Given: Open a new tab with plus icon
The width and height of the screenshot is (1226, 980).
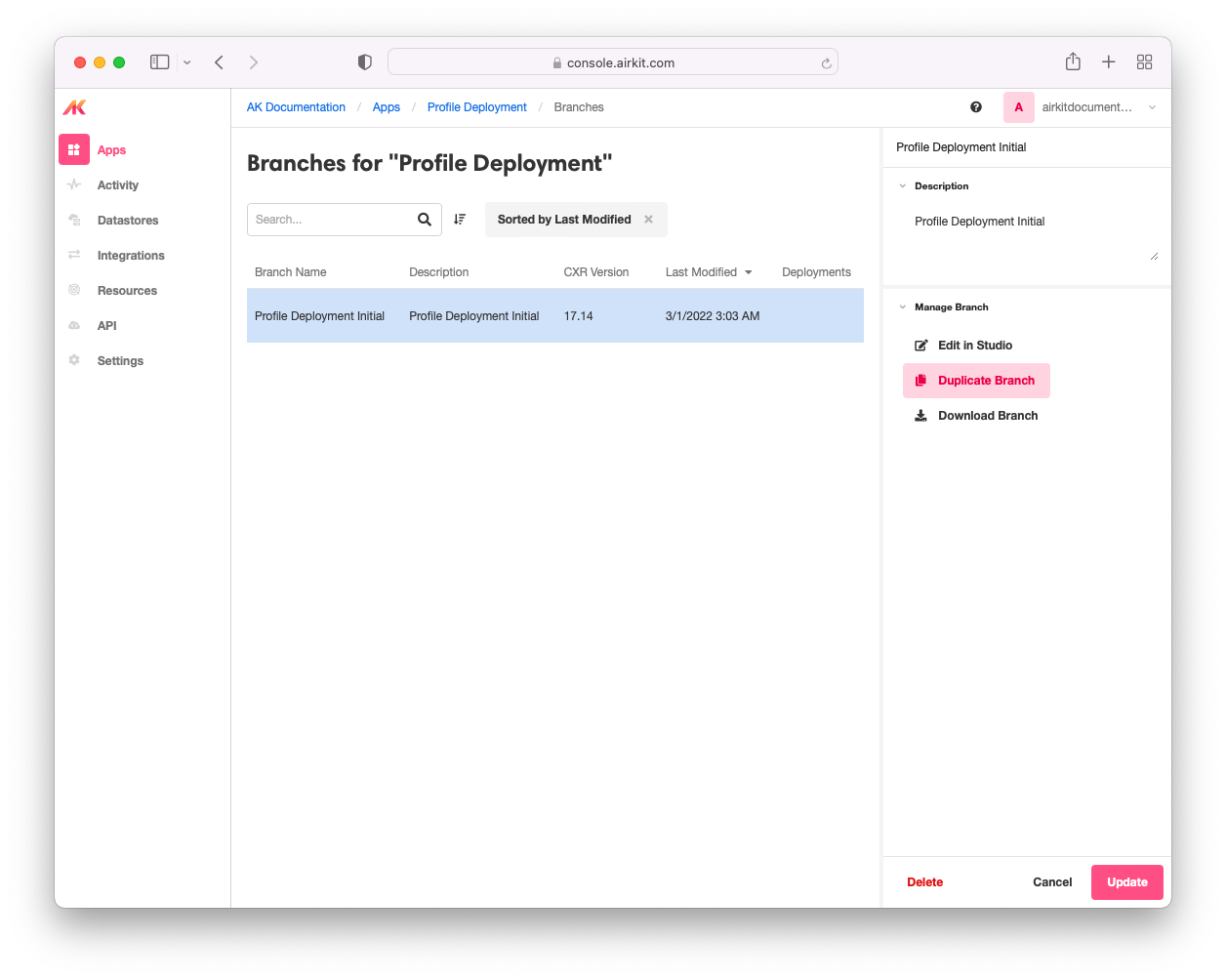Looking at the screenshot, I should click(1109, 62).
